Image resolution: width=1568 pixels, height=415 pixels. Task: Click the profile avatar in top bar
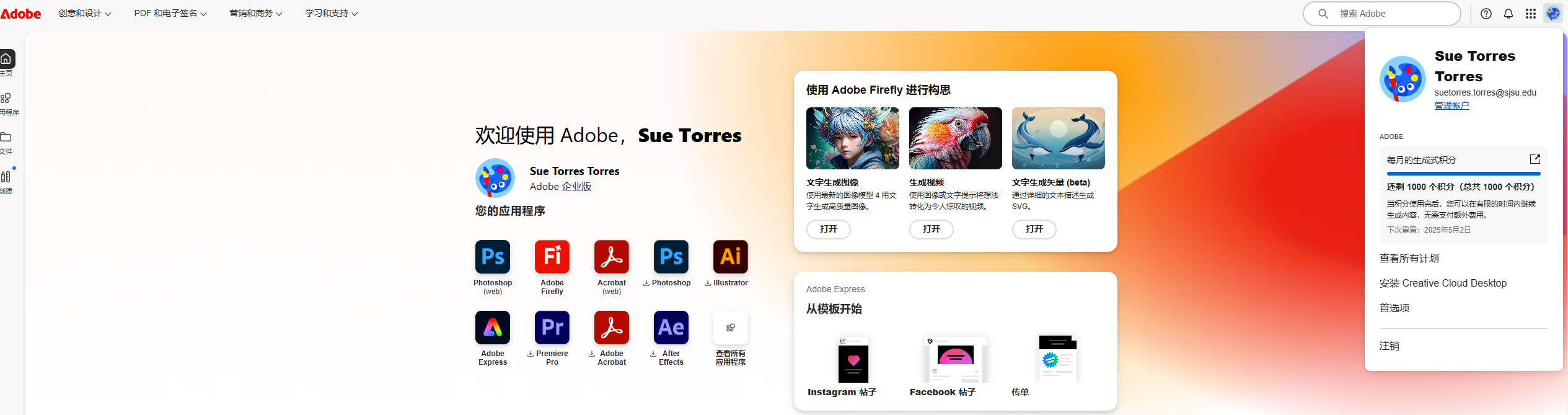pos(1553,14)
